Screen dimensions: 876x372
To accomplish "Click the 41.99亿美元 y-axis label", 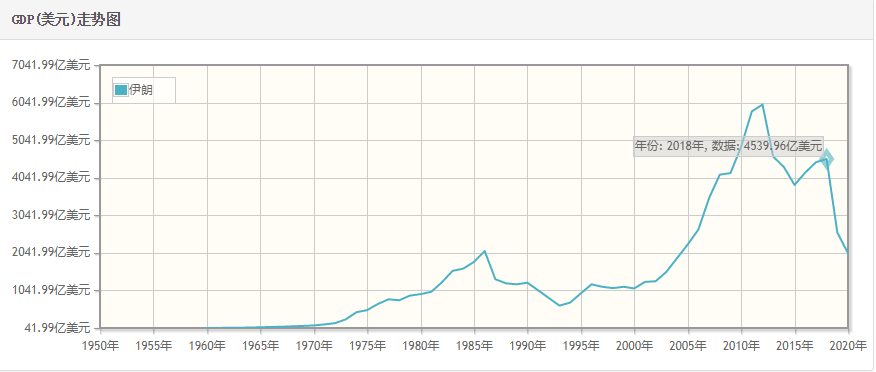I will click(56, 327).
